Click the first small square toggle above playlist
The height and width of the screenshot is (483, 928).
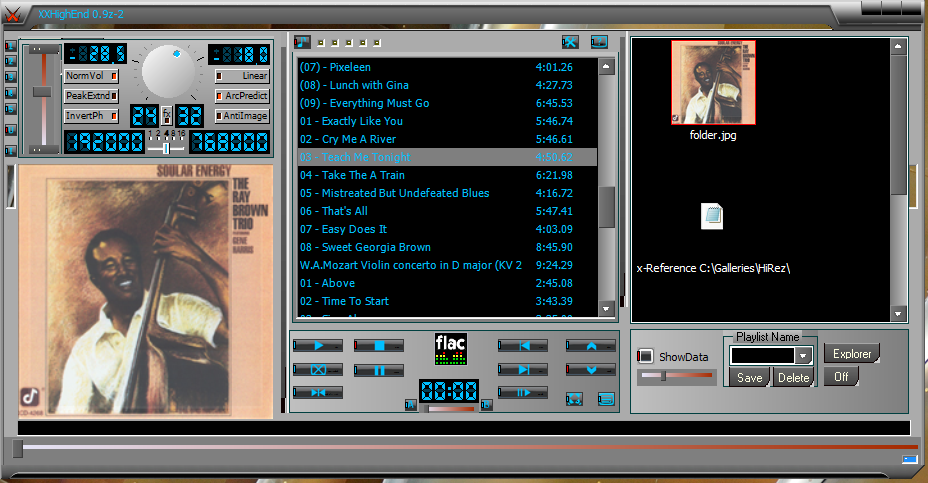(x=320, y=43)
